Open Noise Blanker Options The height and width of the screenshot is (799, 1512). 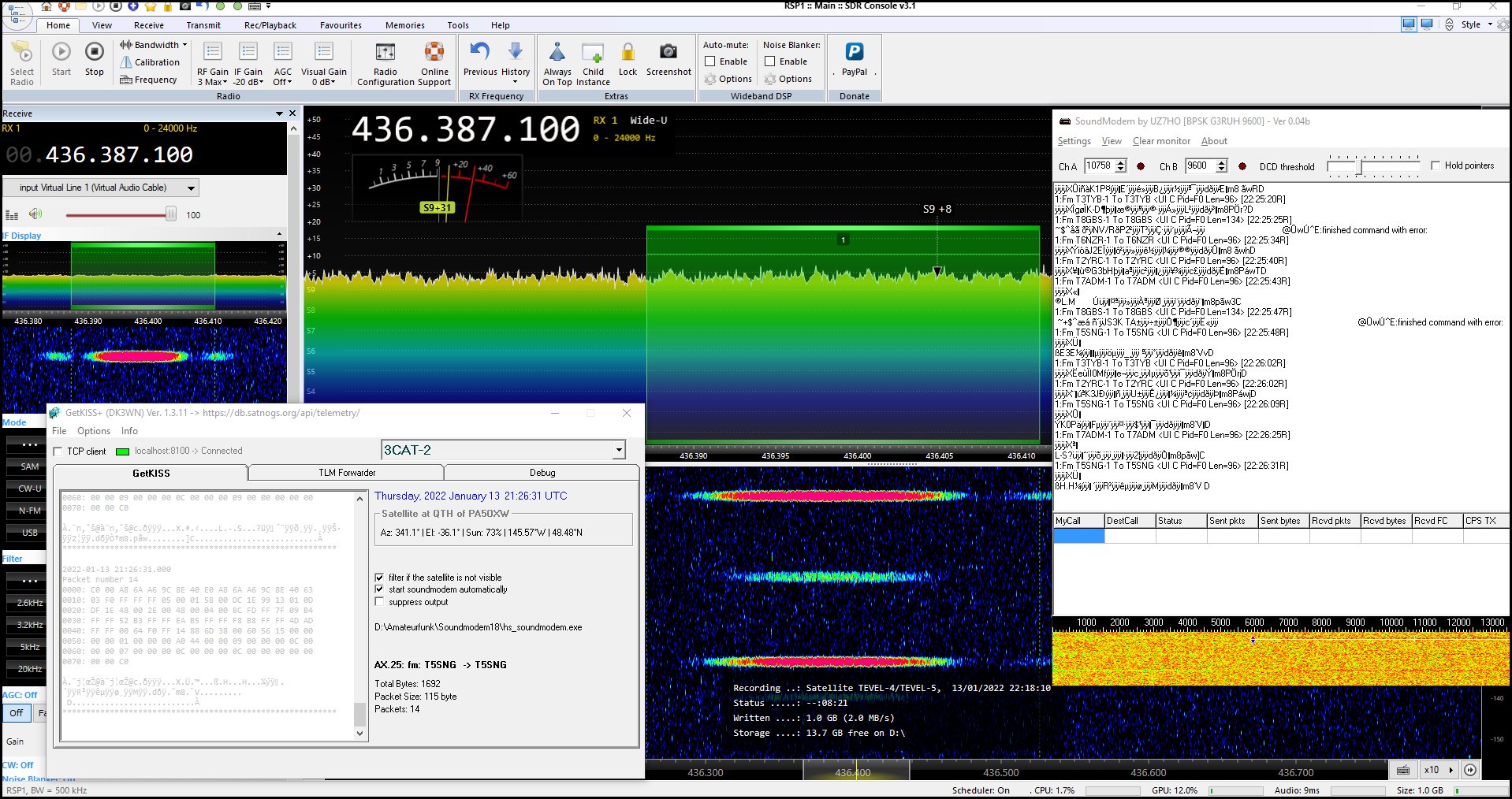(x=788, y=79)
